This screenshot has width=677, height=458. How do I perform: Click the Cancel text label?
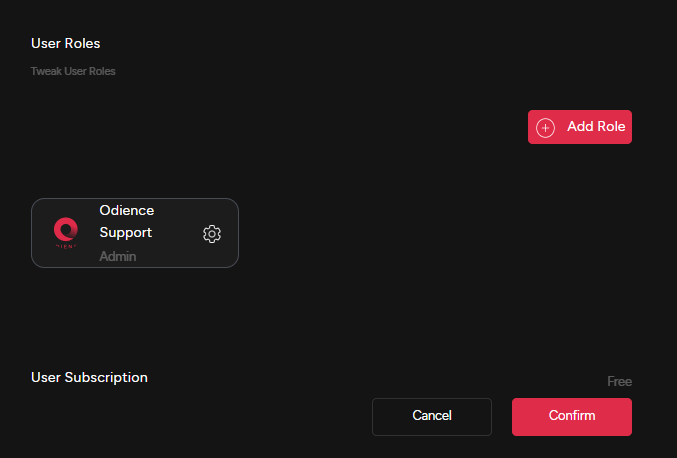pyautogui.click(x=432, y=415)
